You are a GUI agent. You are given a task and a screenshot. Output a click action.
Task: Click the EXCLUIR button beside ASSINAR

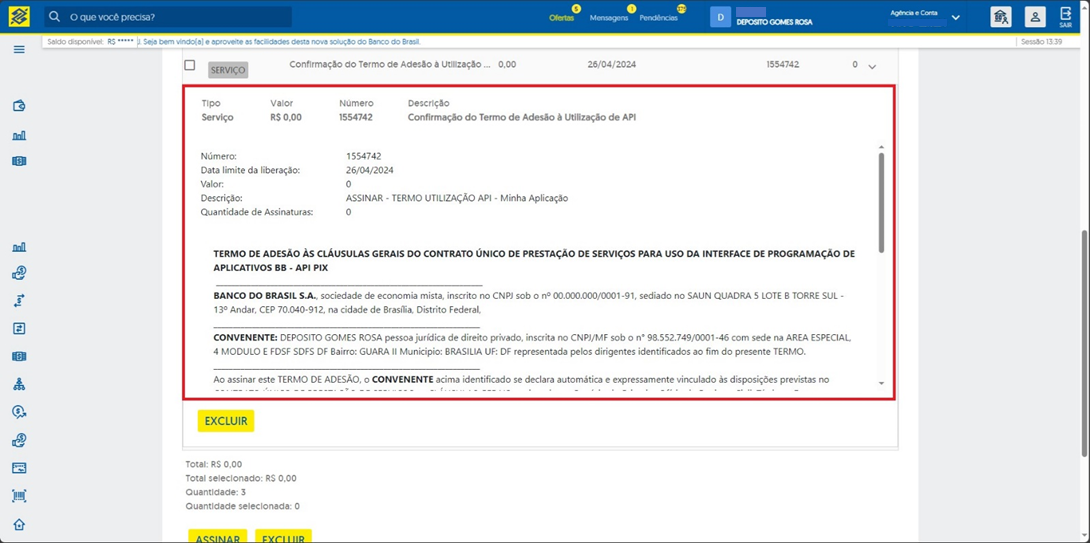click(x=283, y=537)
